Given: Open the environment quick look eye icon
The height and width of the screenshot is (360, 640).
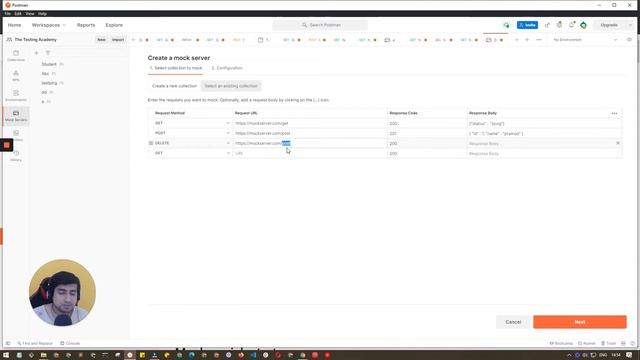Looking at the screenshot, I should pyautogui.click(x=629, y=40).
